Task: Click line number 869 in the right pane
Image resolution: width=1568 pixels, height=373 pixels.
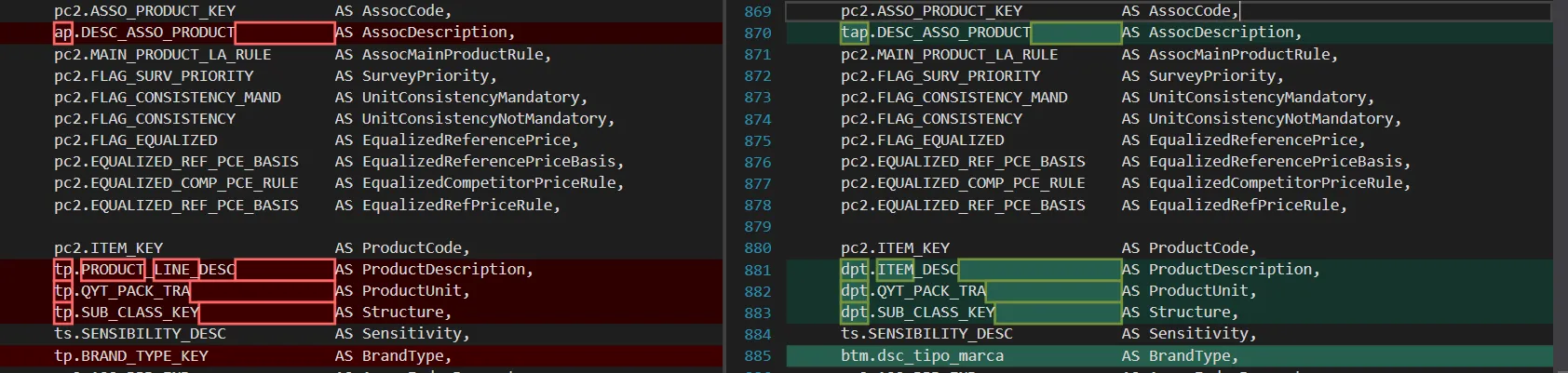Action: (x=757, y=11)
